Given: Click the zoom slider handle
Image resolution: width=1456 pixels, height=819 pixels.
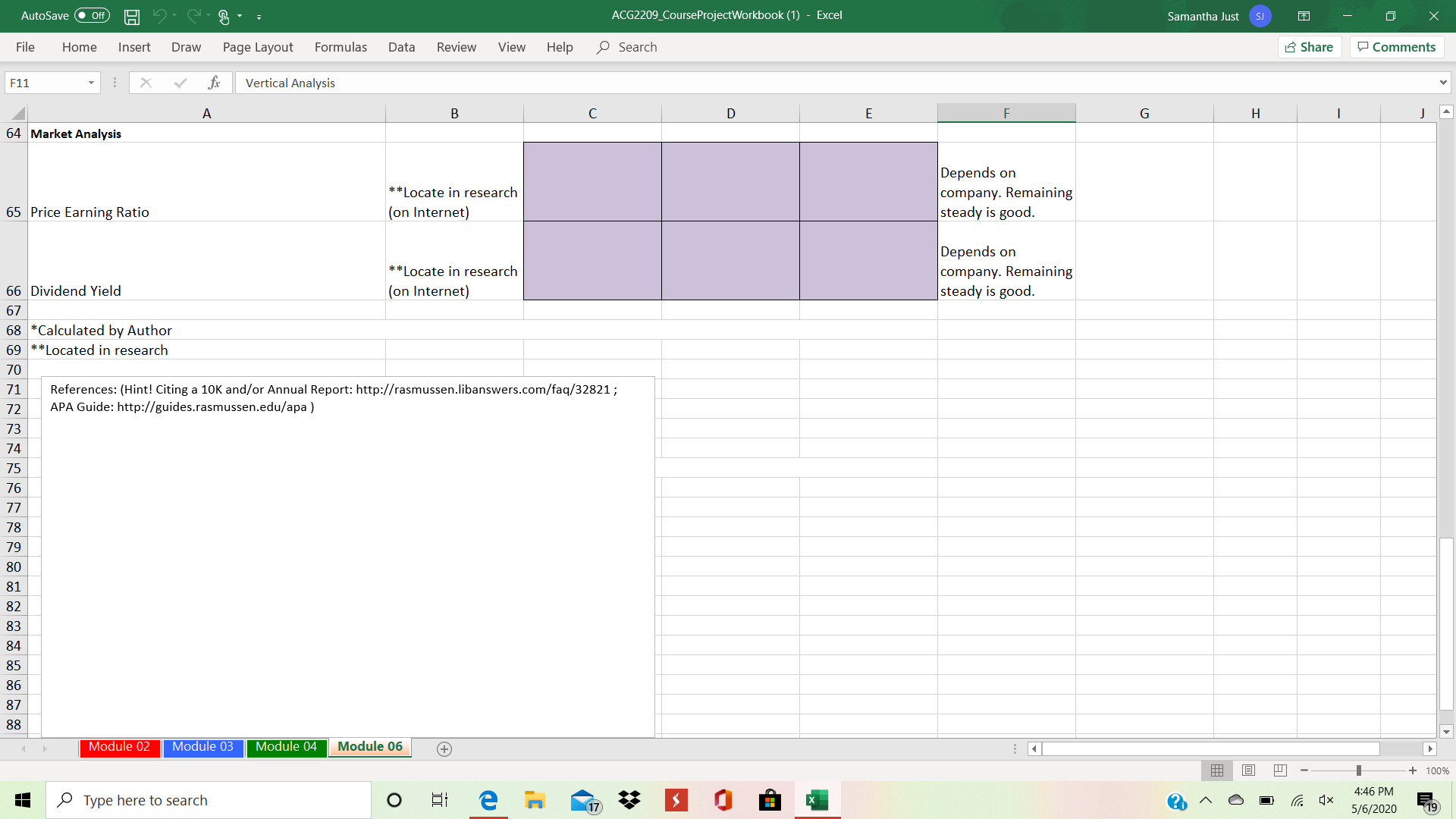Looking at the screenshot, I should tap(1358, 770).
